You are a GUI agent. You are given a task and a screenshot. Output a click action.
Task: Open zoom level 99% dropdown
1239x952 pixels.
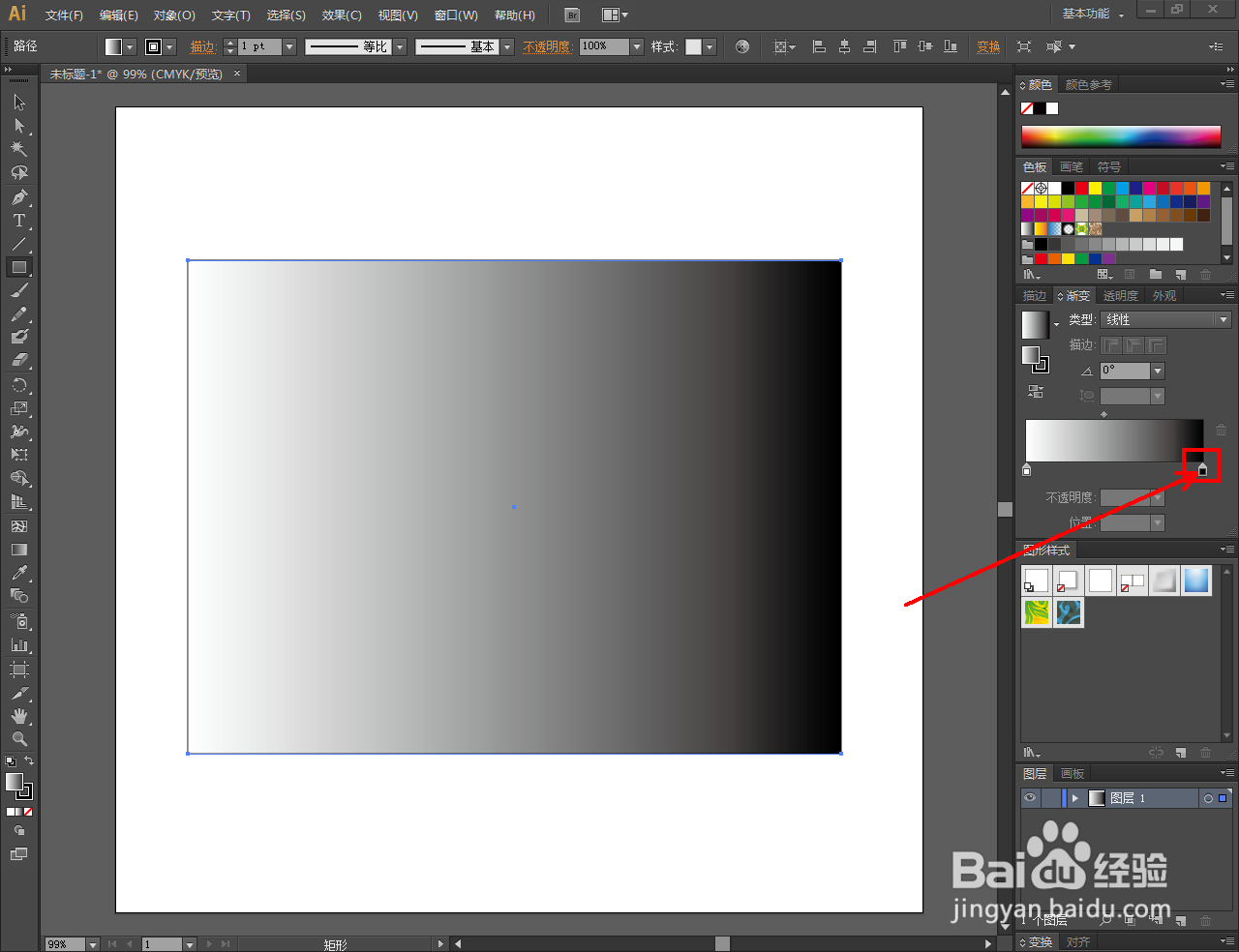coord(93,944)
